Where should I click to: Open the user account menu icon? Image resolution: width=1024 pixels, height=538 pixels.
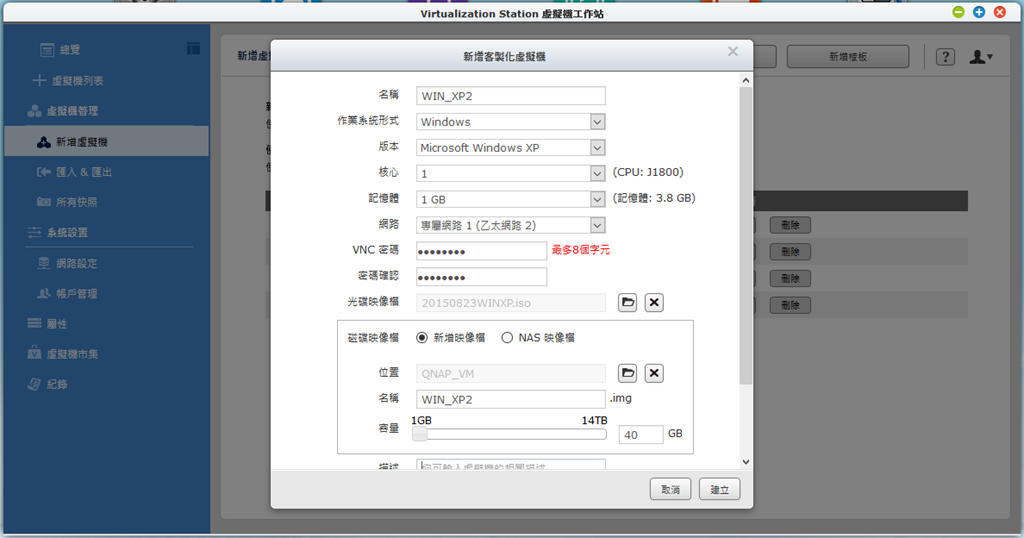click(980, 57)
